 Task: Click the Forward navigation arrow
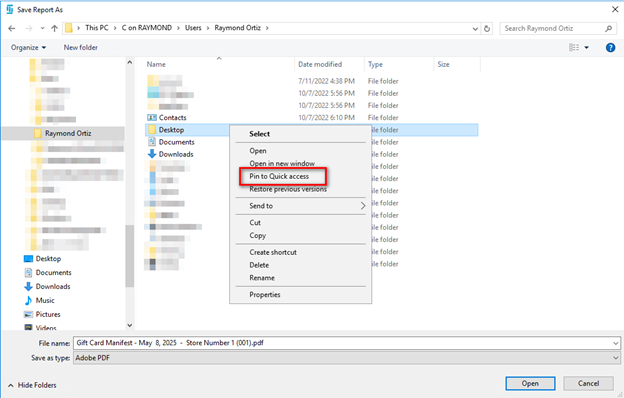point(29,28)
